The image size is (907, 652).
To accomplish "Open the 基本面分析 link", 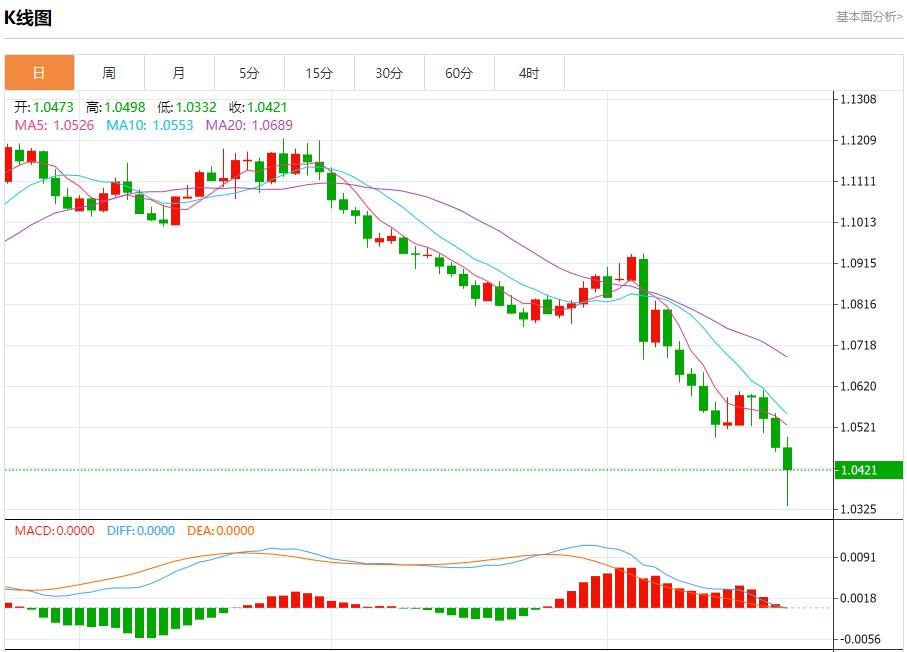I will click(868, 17).
